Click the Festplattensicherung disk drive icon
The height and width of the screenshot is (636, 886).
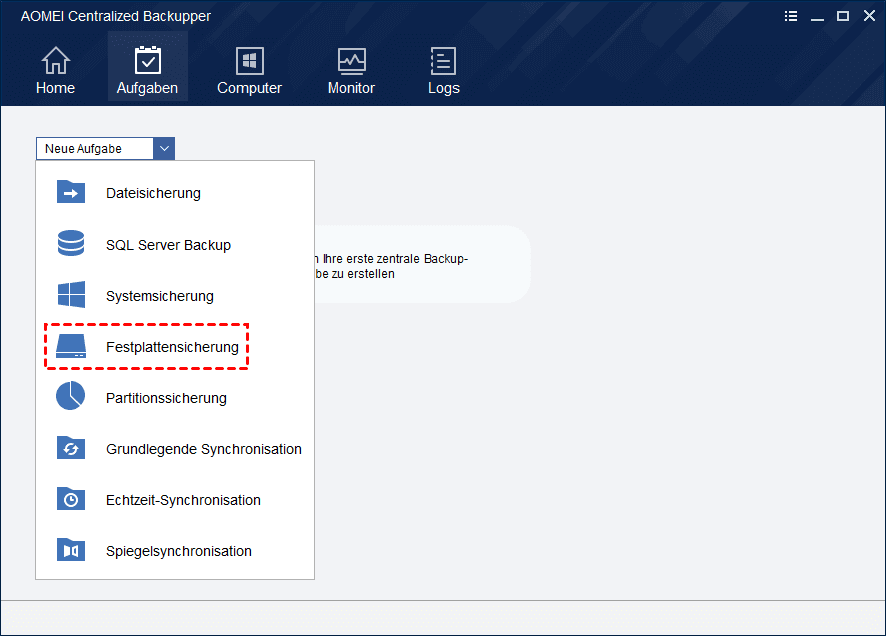[71, 346]
